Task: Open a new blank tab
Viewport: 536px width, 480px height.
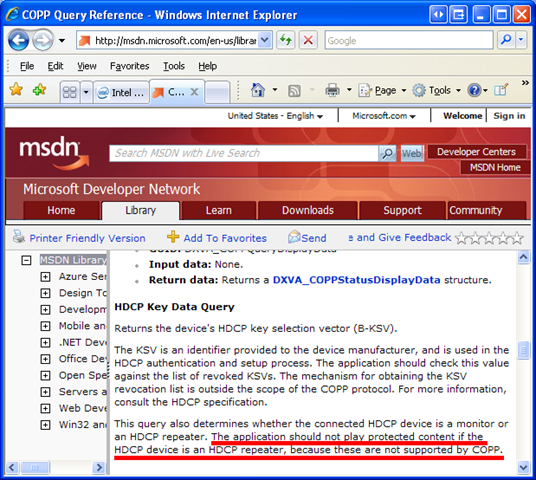Action: 217,92
